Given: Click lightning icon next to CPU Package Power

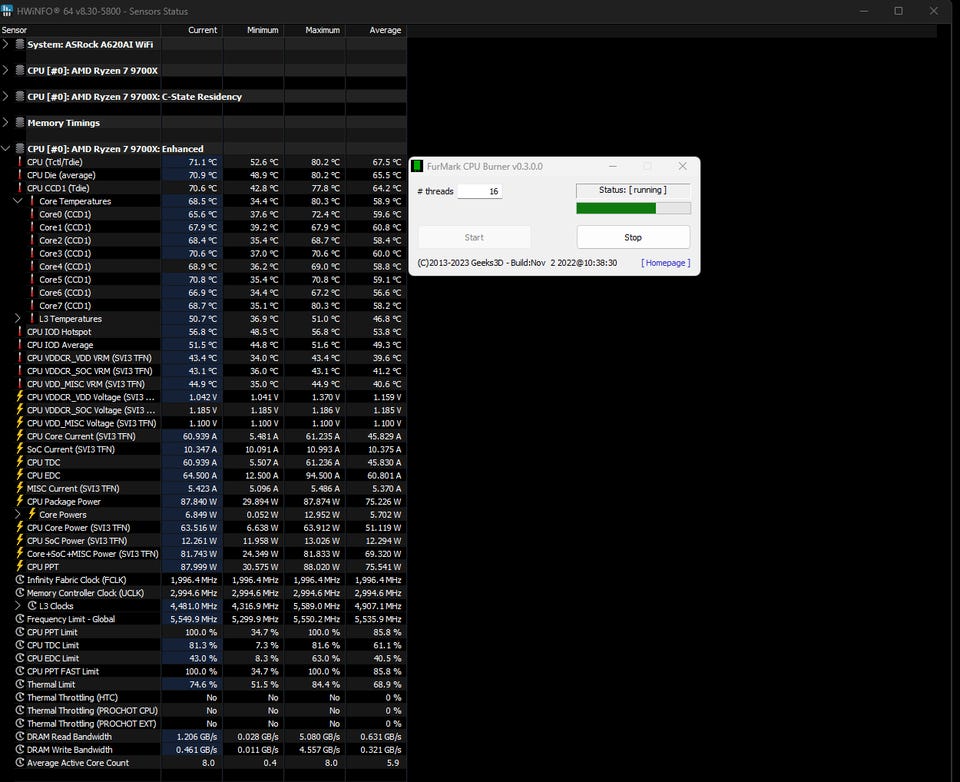Looking at the screenshot, I should pos(20,501).
